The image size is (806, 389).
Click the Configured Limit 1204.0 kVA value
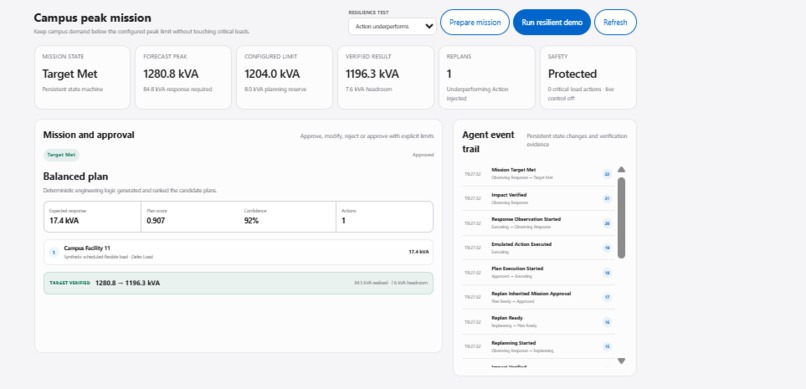272,74
